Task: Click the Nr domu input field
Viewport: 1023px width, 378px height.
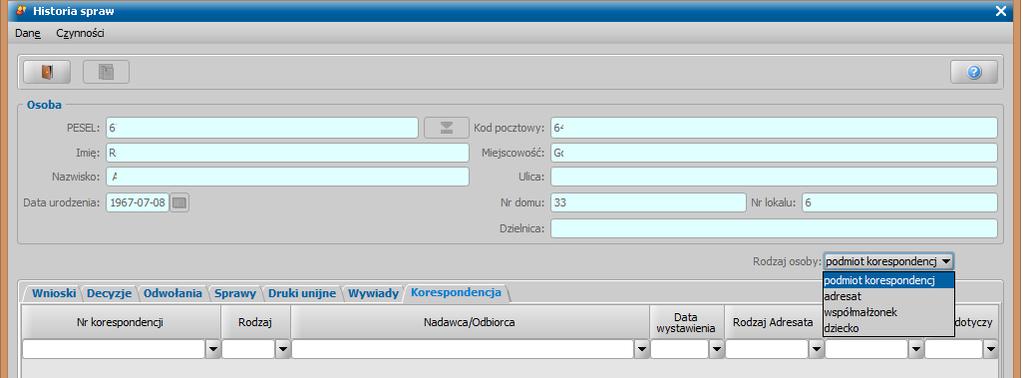Action: coord(648,203)
